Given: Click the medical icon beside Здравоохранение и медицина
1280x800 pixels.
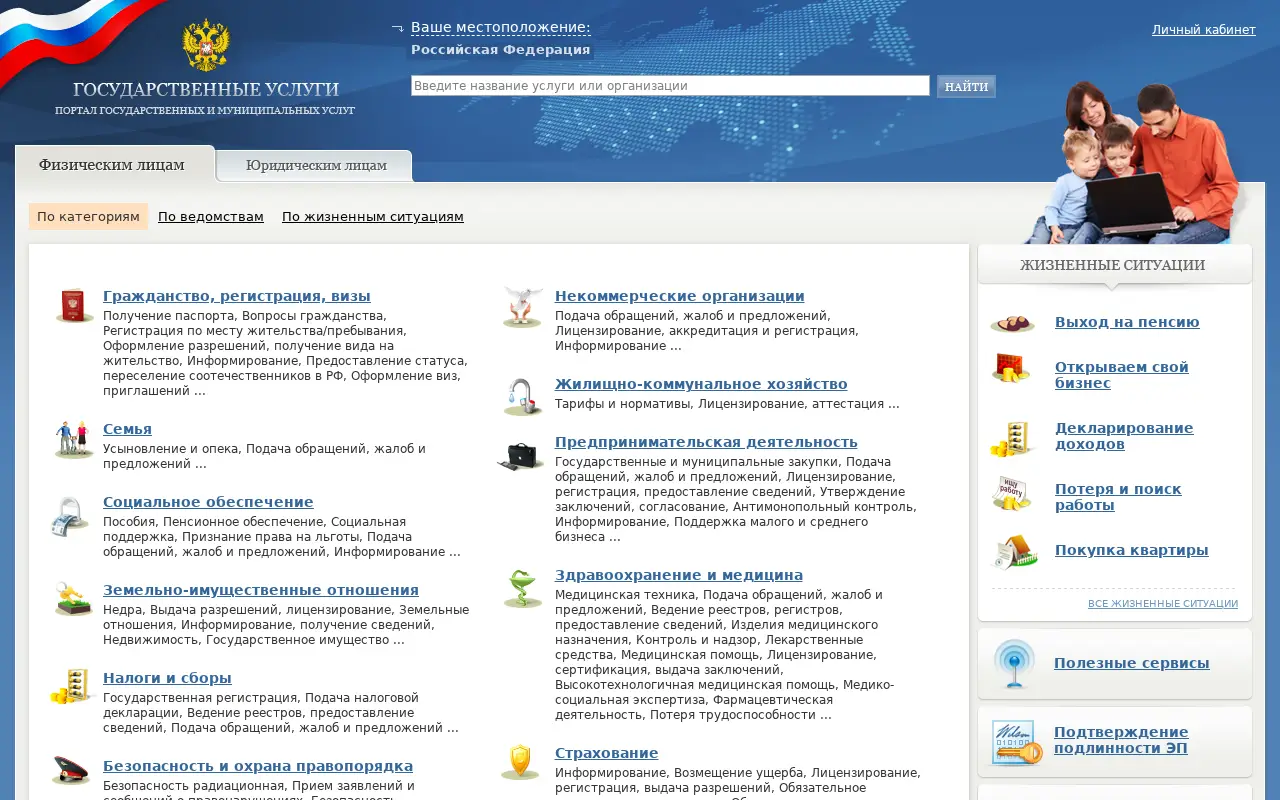Looking at the screenshot, I should point(522,588).
